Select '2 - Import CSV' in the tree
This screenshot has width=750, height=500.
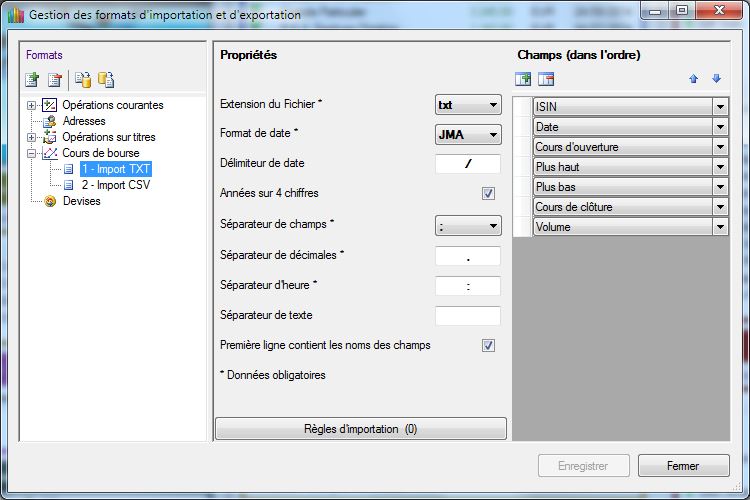click(x=115, y=185)
